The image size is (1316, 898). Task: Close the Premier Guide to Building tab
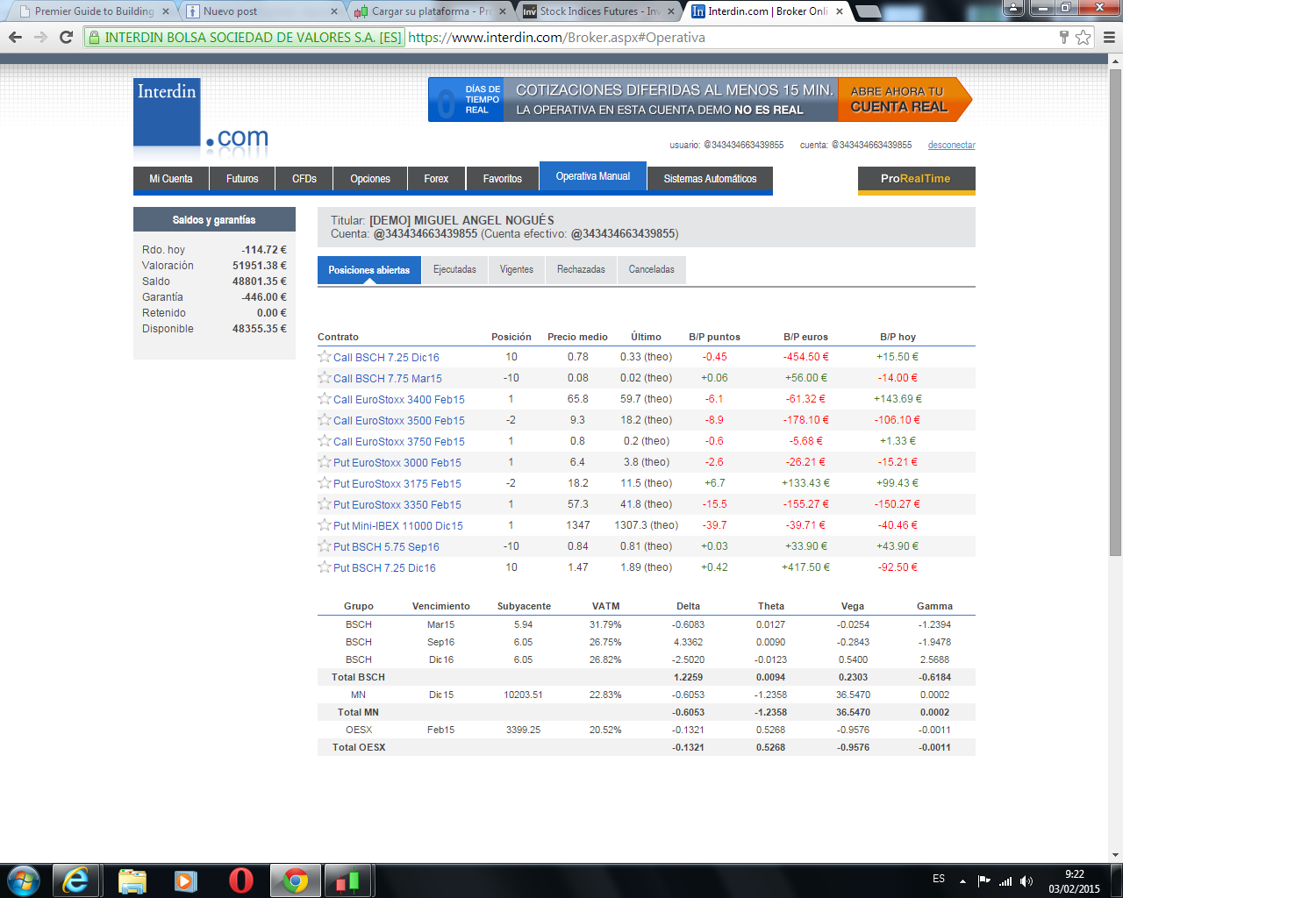click(166, 11)
